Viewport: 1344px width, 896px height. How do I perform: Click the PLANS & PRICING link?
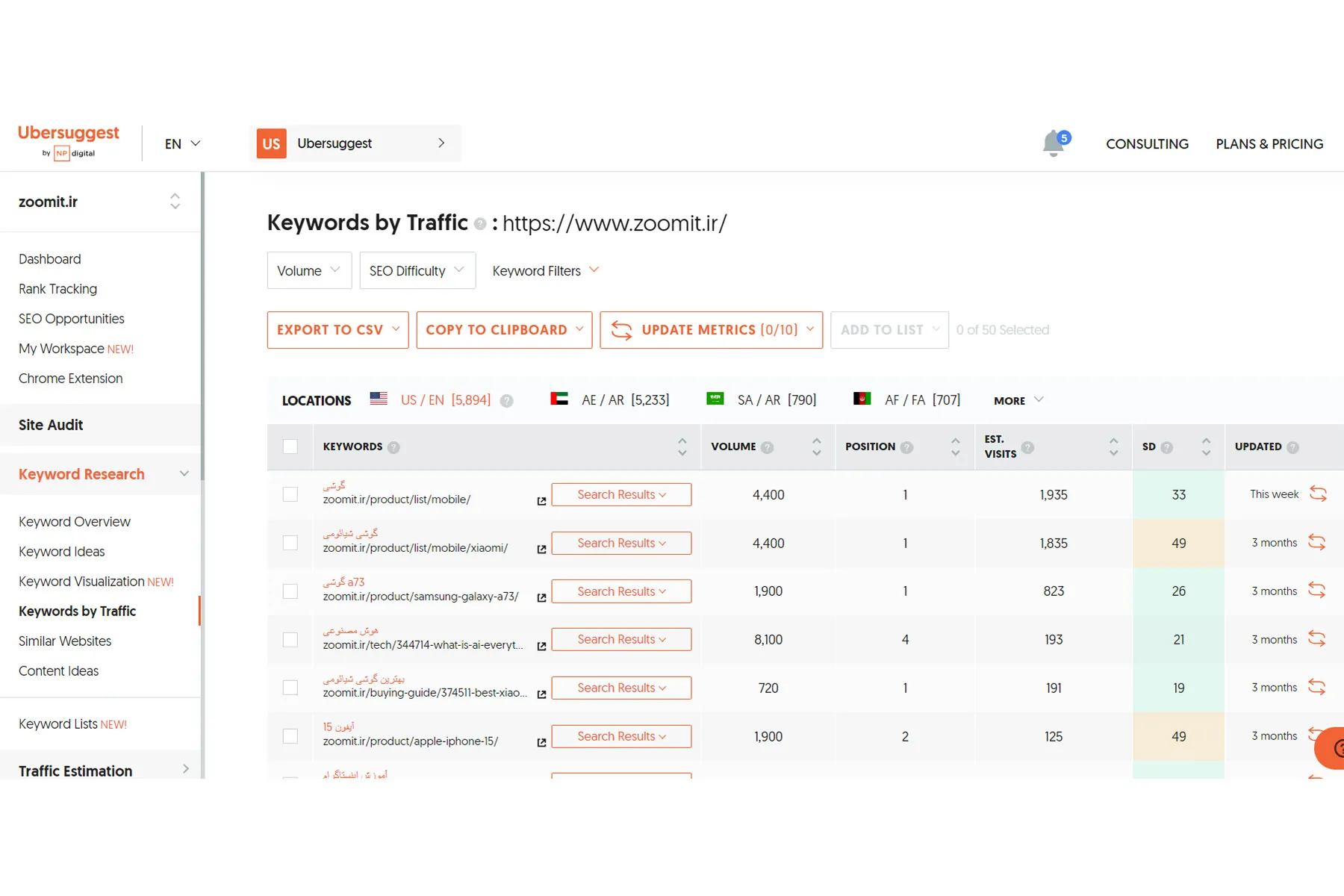point(1269,144)
